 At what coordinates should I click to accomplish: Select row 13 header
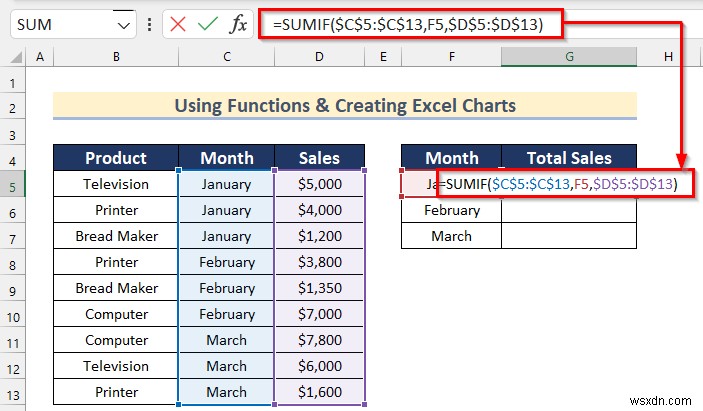14,392
